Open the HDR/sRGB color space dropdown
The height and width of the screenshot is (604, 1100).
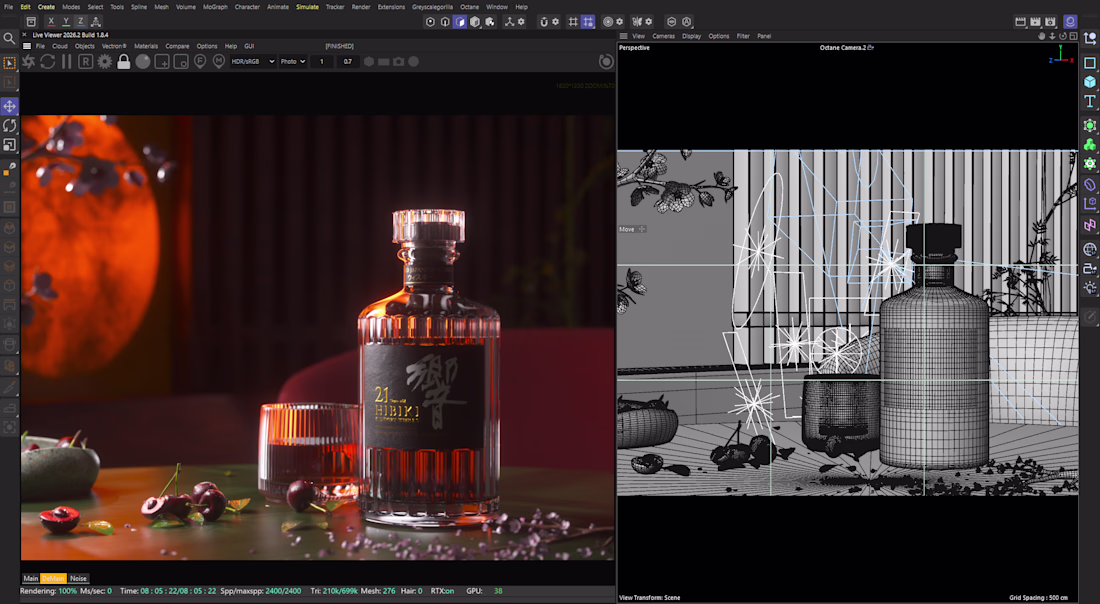point(253,62)
